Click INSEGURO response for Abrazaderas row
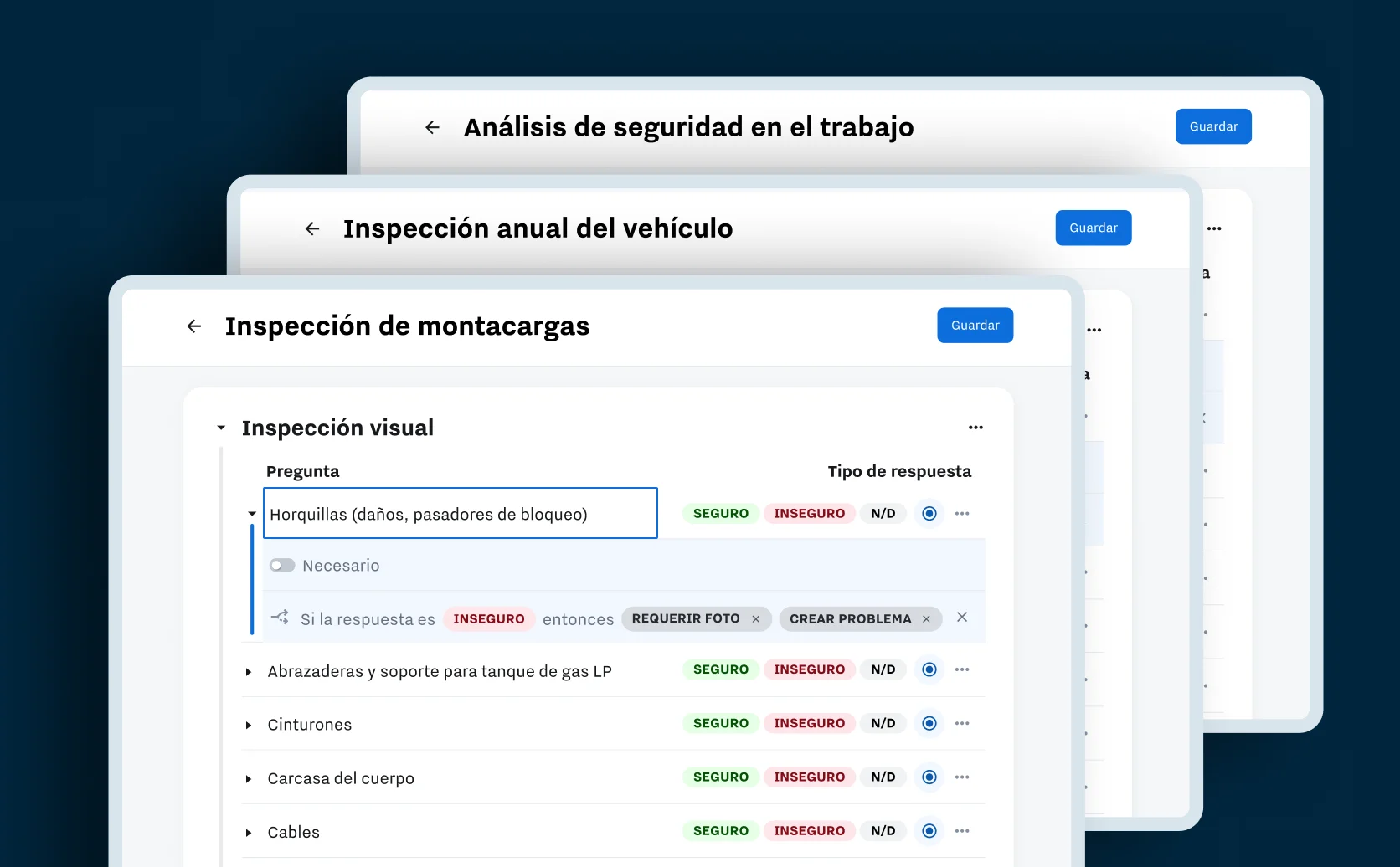This screenshot has height=867, width=1400. click(809, 669)
